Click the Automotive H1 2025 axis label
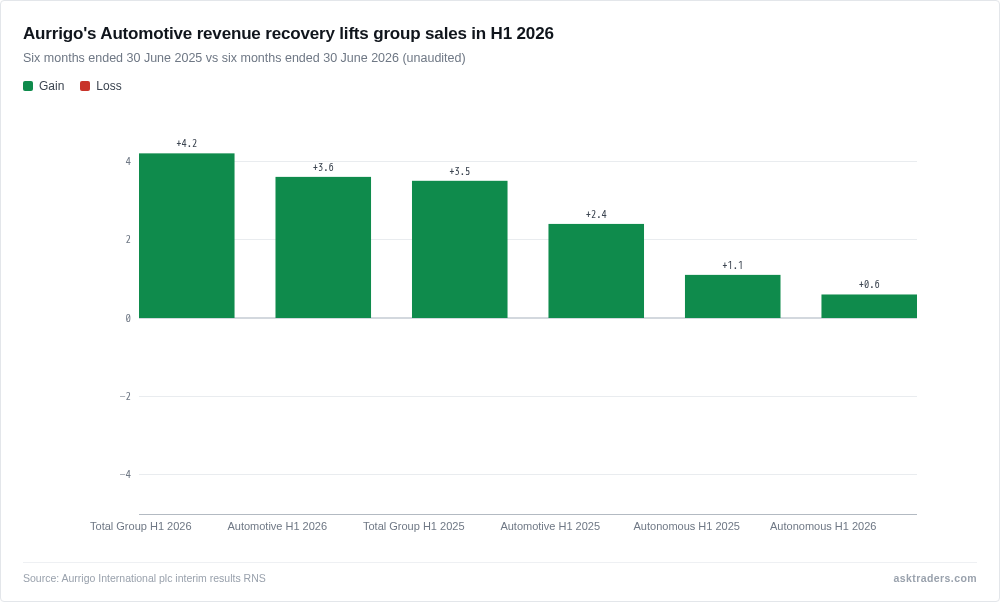This screenshot has height=602, width=1000. [550, 526]
